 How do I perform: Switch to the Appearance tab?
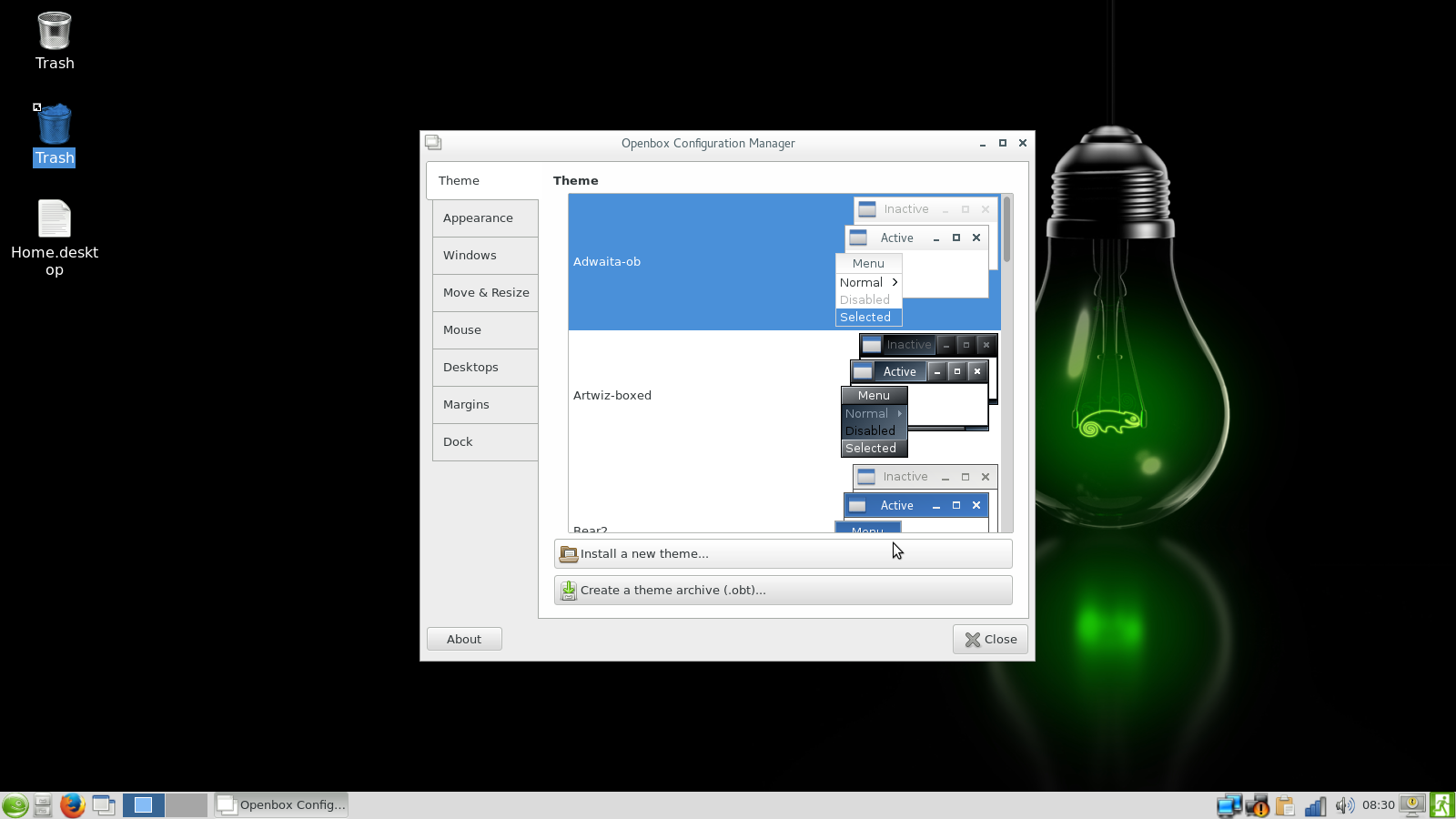(x=485, y=218)
